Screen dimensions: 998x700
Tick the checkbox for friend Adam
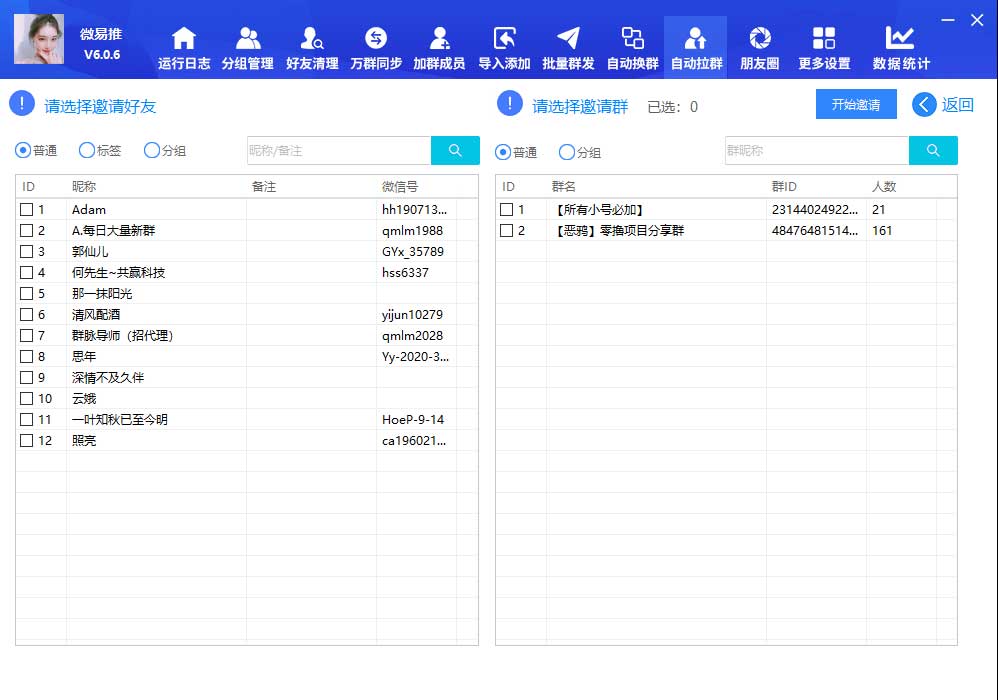(x=27, y=210)
